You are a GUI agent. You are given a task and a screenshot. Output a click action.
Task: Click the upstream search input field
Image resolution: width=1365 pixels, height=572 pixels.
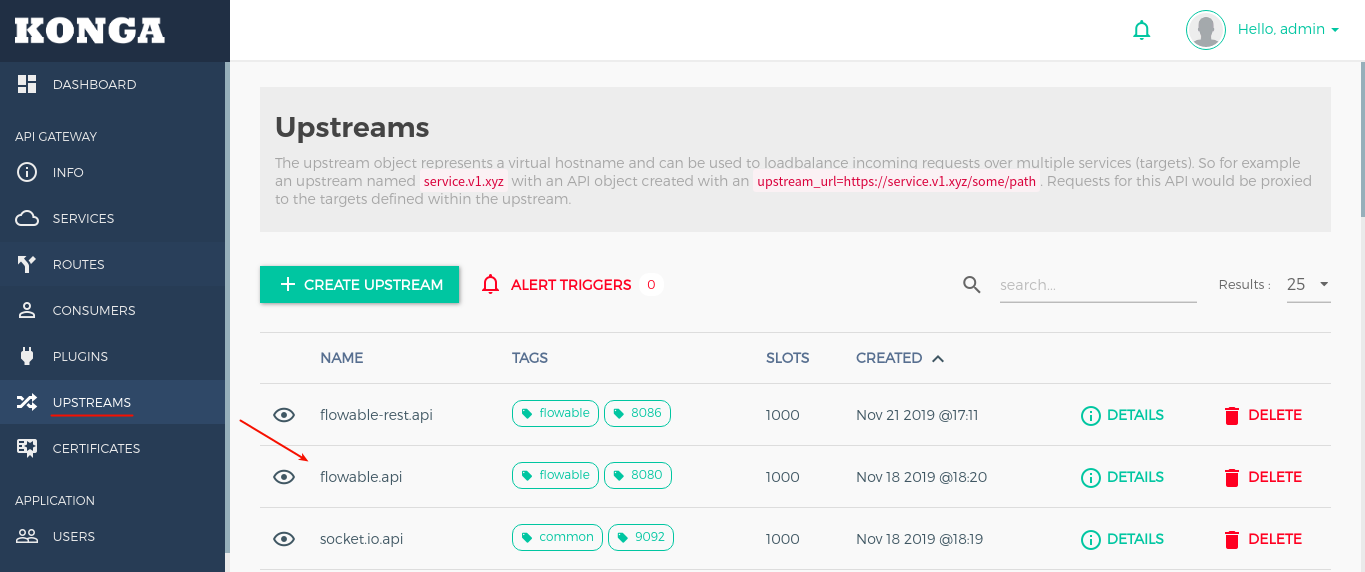point(1097,285)
